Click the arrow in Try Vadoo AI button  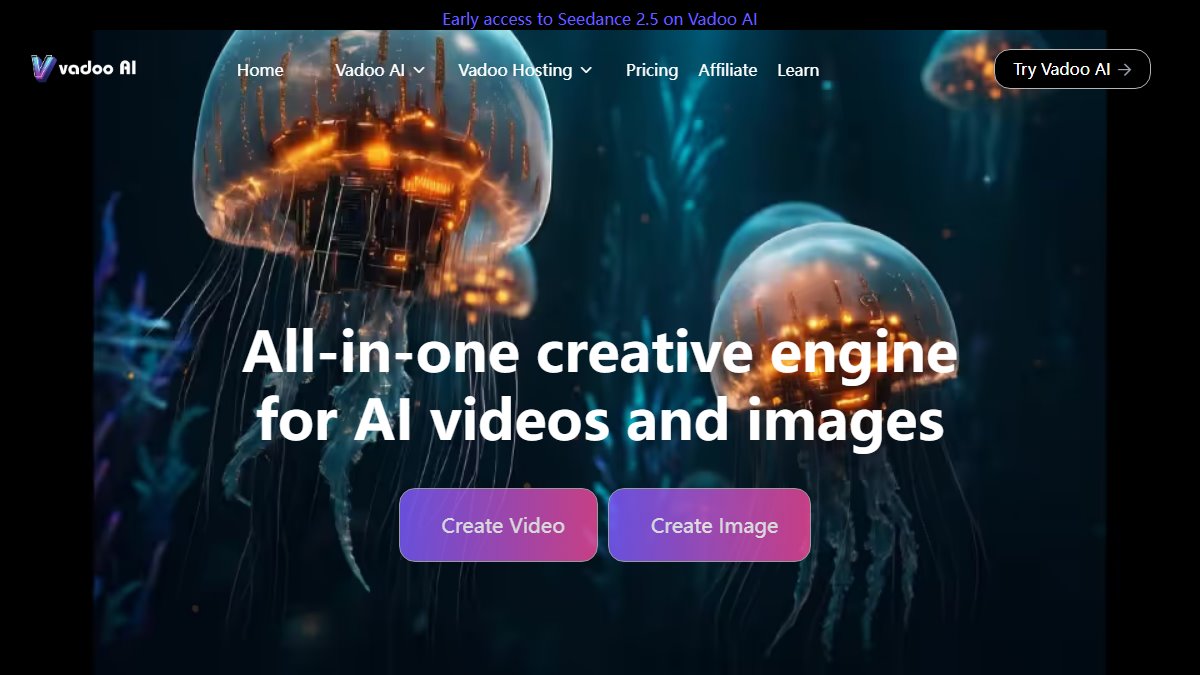pos(1125,70)
